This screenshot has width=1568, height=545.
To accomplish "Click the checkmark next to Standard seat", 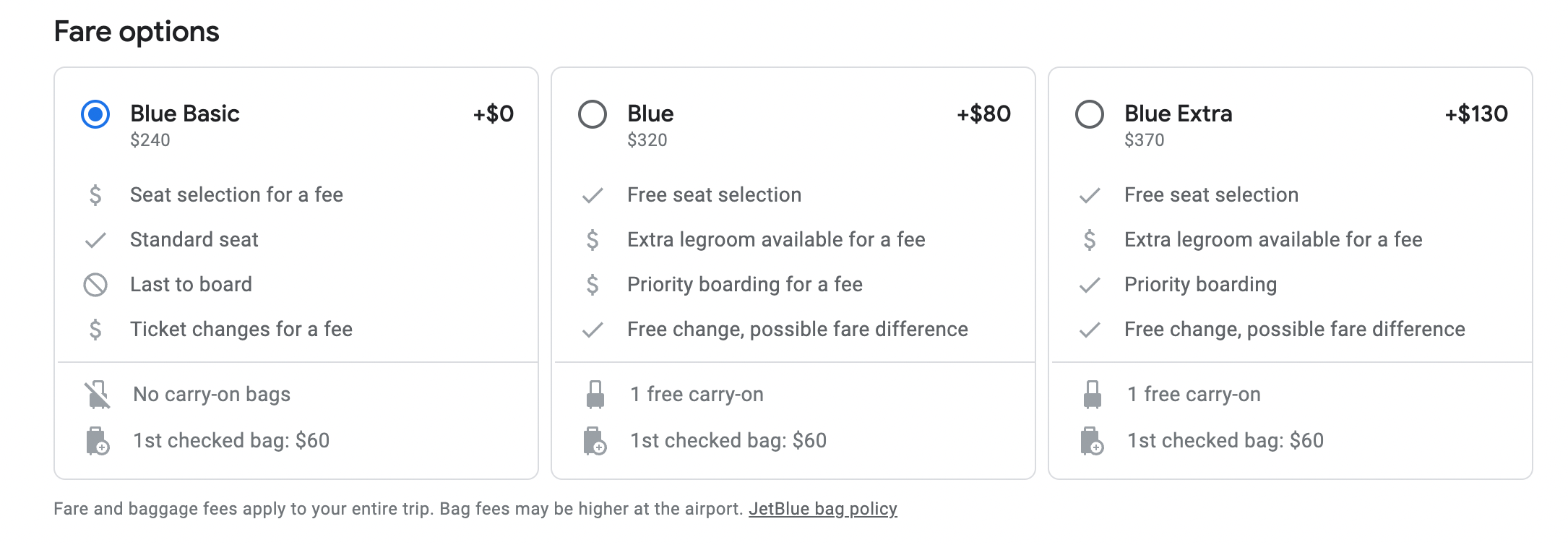I will pyautogui.click(x=95, y=240).
